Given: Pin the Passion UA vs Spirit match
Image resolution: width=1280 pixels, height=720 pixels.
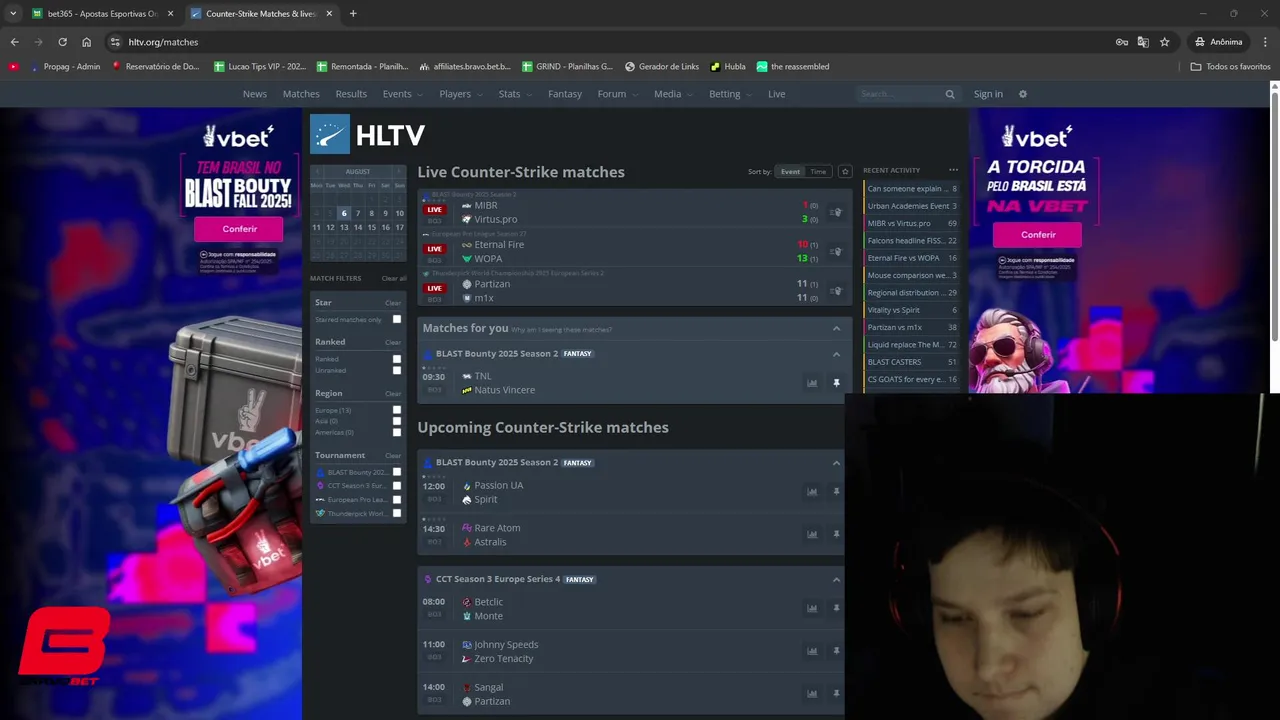Looking at the screenshot, I should click(836, 492).
